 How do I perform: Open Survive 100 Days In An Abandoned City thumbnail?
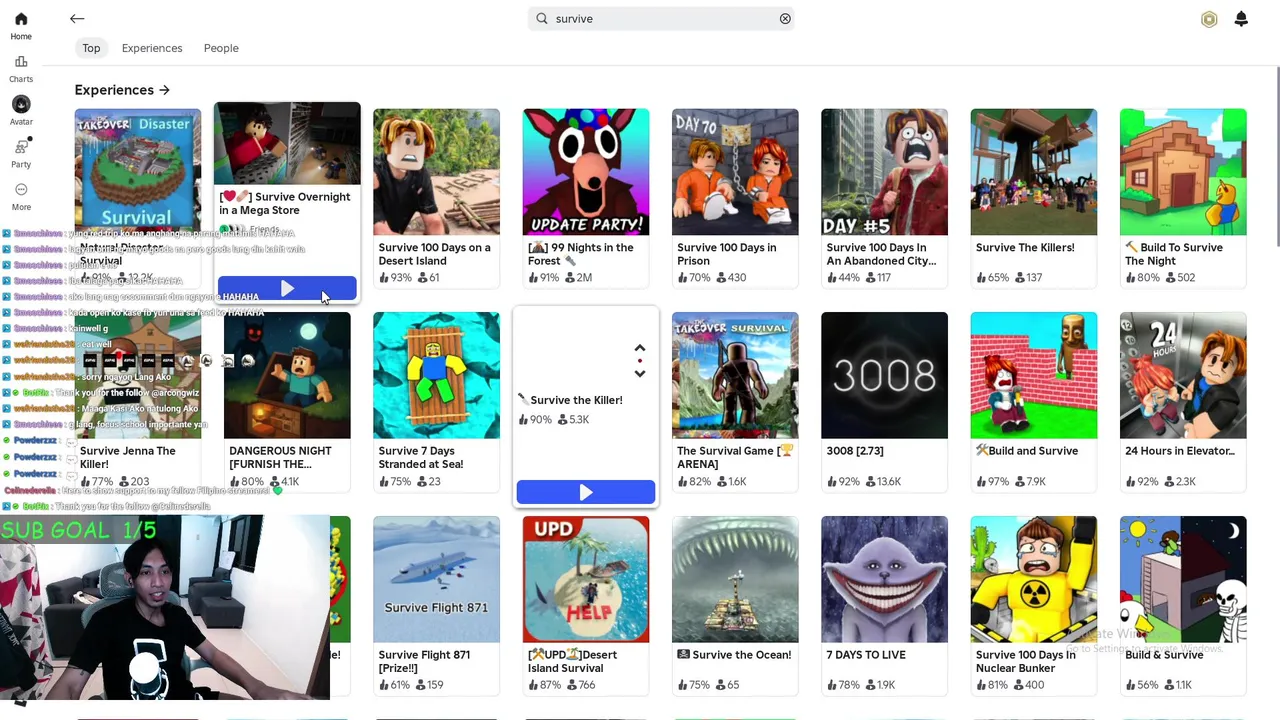[884, 172]
